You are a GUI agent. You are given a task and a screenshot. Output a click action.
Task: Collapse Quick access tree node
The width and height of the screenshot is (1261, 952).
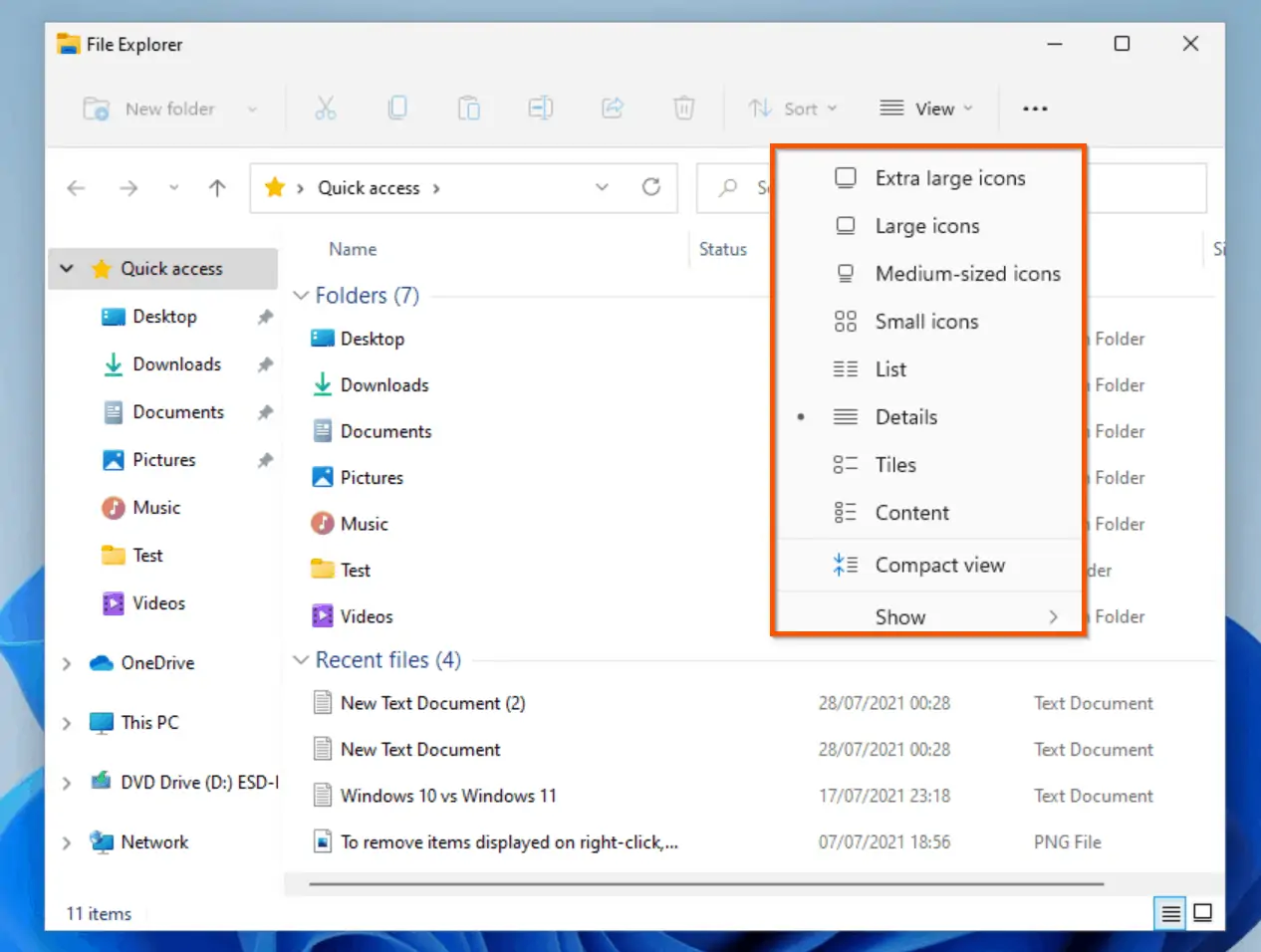(67, 269)
